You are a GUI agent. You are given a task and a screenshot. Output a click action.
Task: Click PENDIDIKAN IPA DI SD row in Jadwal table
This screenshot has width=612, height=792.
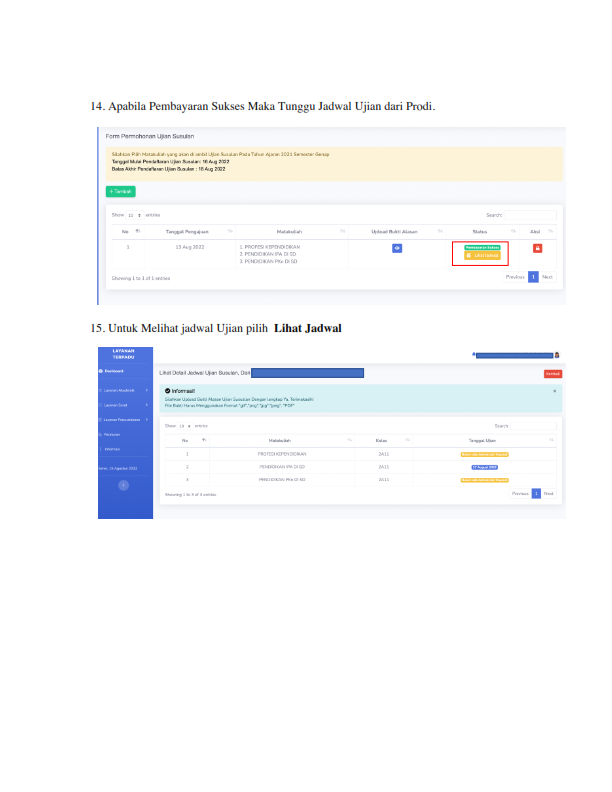pyautogui.click(x=361, y=467)
